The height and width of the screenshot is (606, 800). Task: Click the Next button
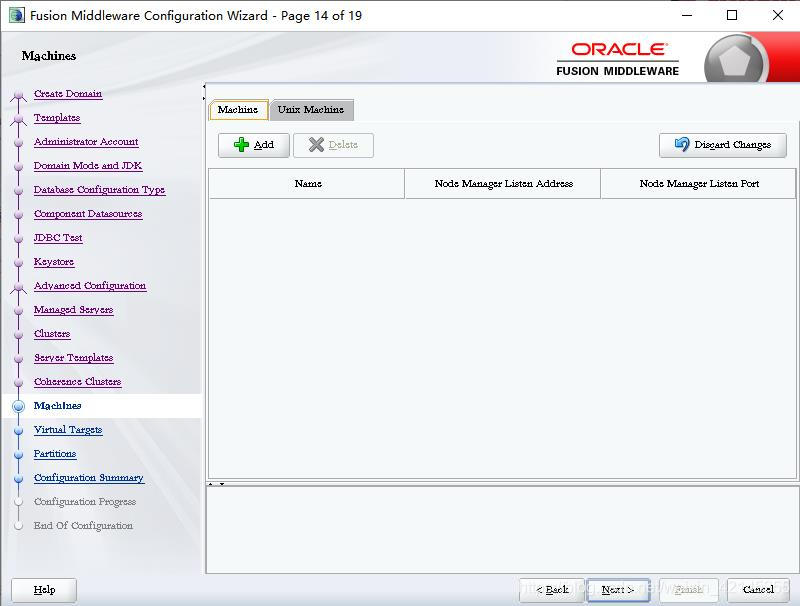(618, 590)
